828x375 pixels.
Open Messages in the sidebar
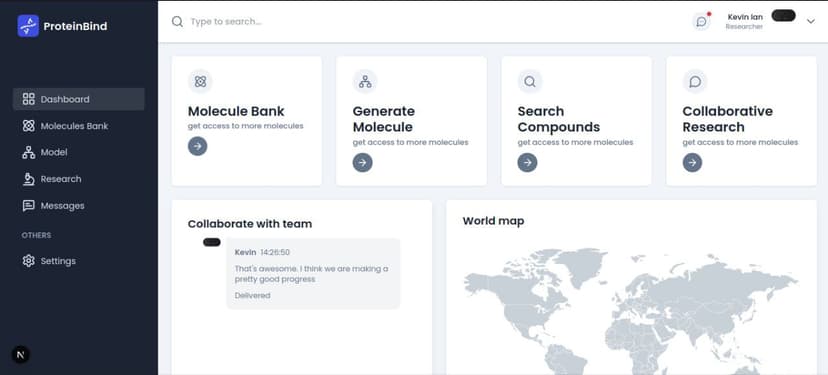[78, 206]
